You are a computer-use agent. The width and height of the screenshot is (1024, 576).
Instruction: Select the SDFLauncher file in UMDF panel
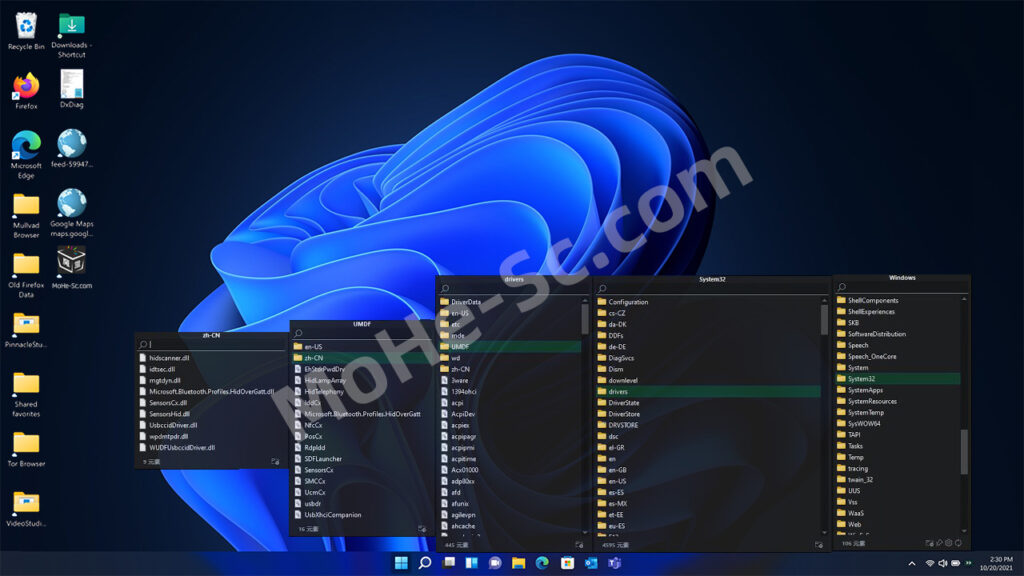pyautogui.click(x=322, y=458)
